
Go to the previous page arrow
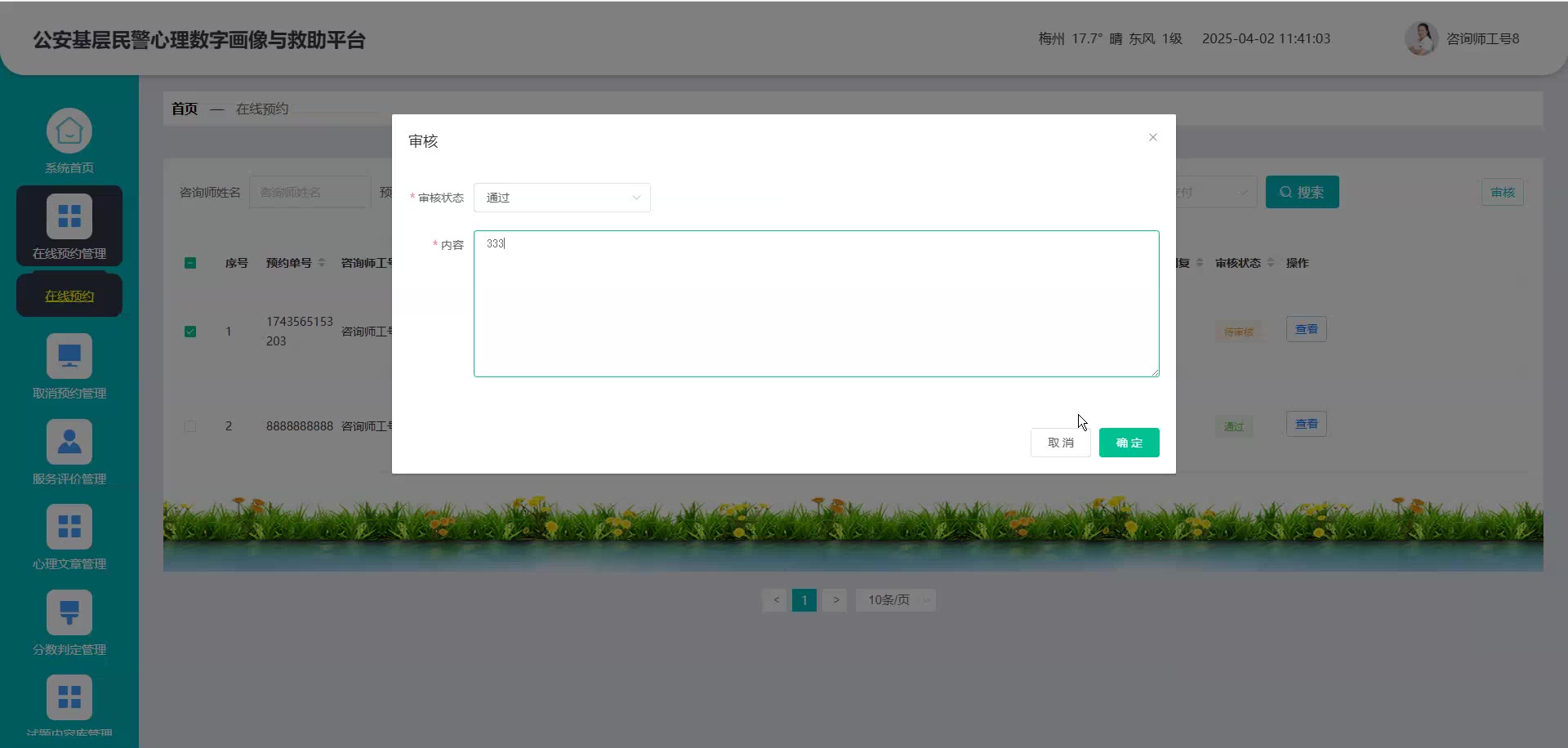point(776,600)
